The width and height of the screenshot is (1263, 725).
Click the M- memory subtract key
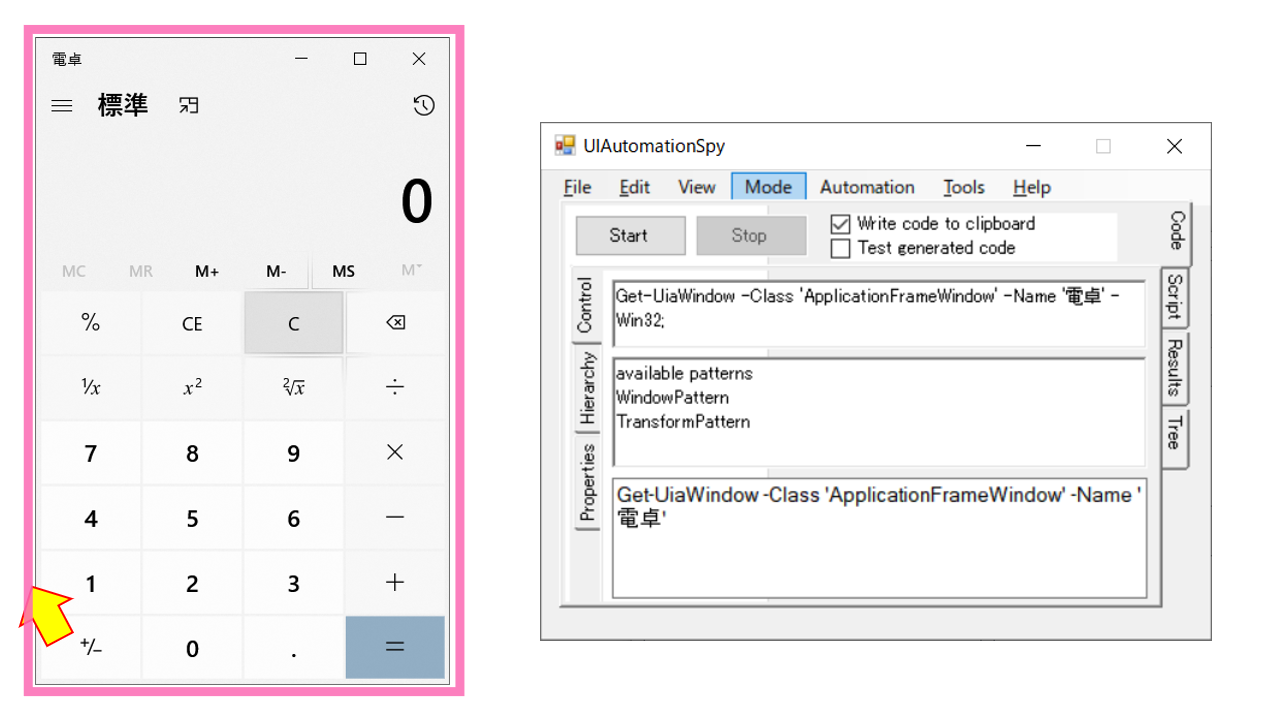click(x=276, y=271)
